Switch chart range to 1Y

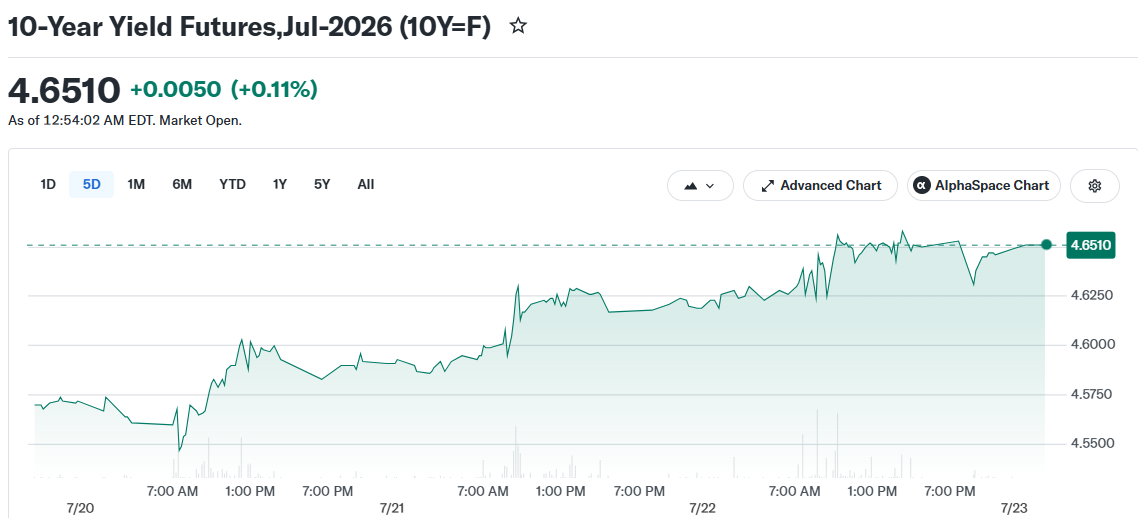279,184
